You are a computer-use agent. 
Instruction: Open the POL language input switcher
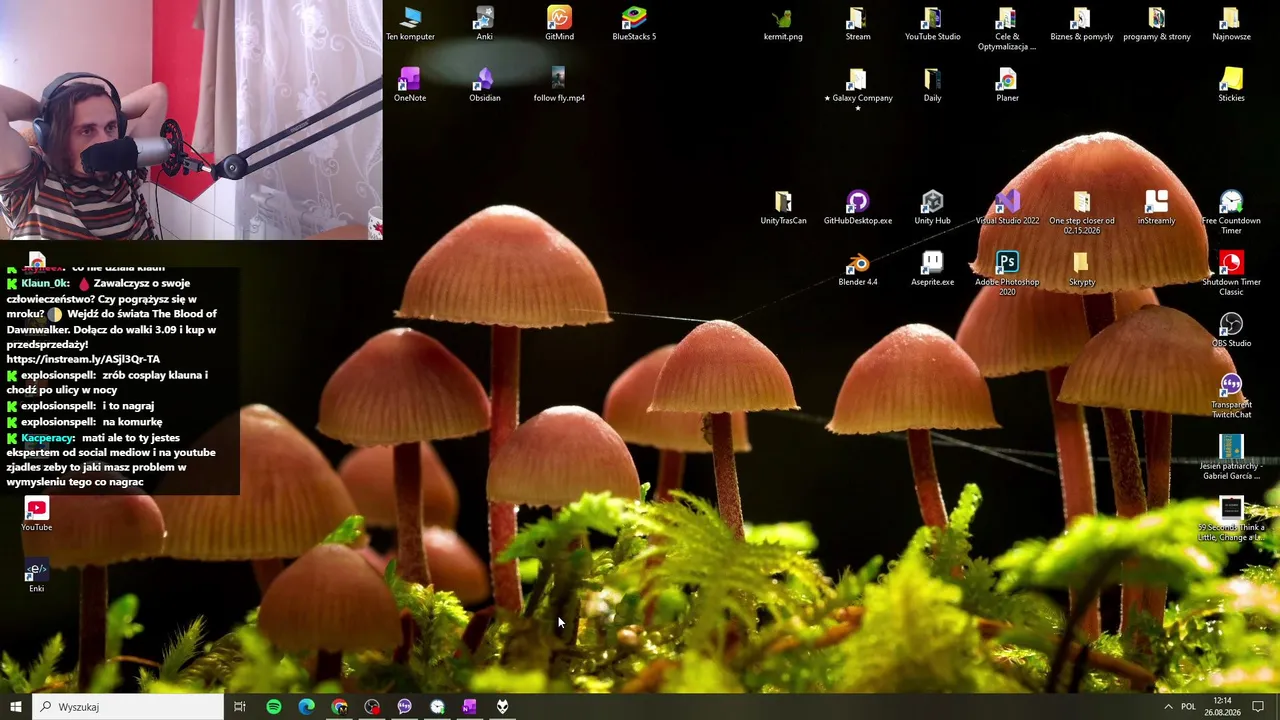[x=1188, y=707]
